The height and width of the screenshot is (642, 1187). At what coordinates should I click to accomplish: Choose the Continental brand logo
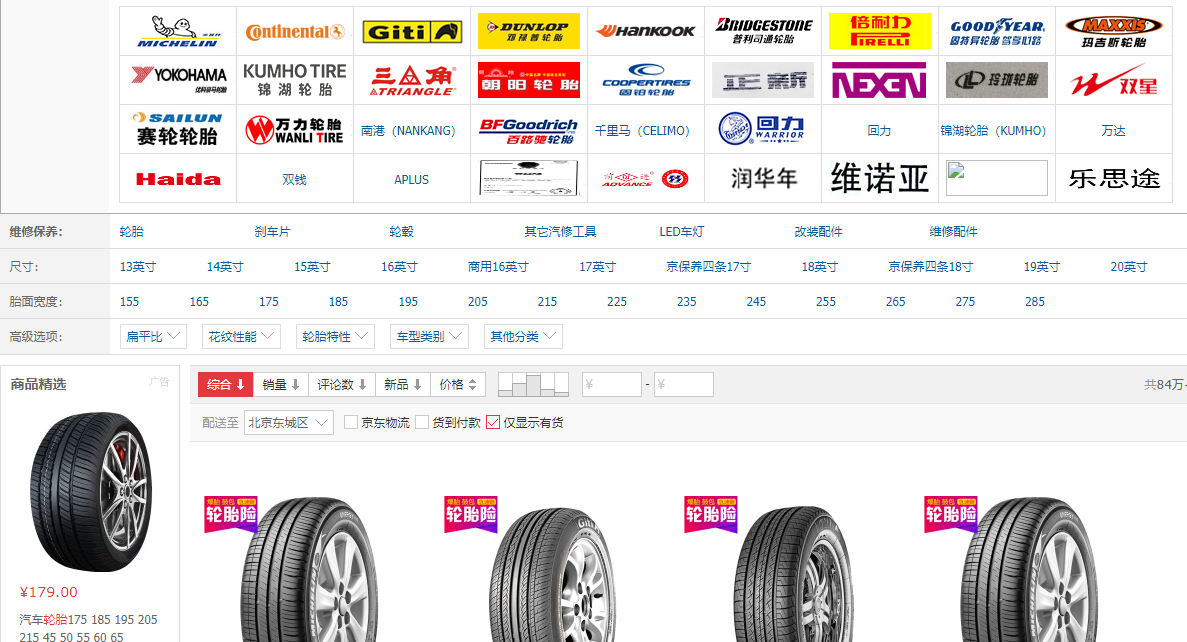[295, 31]
